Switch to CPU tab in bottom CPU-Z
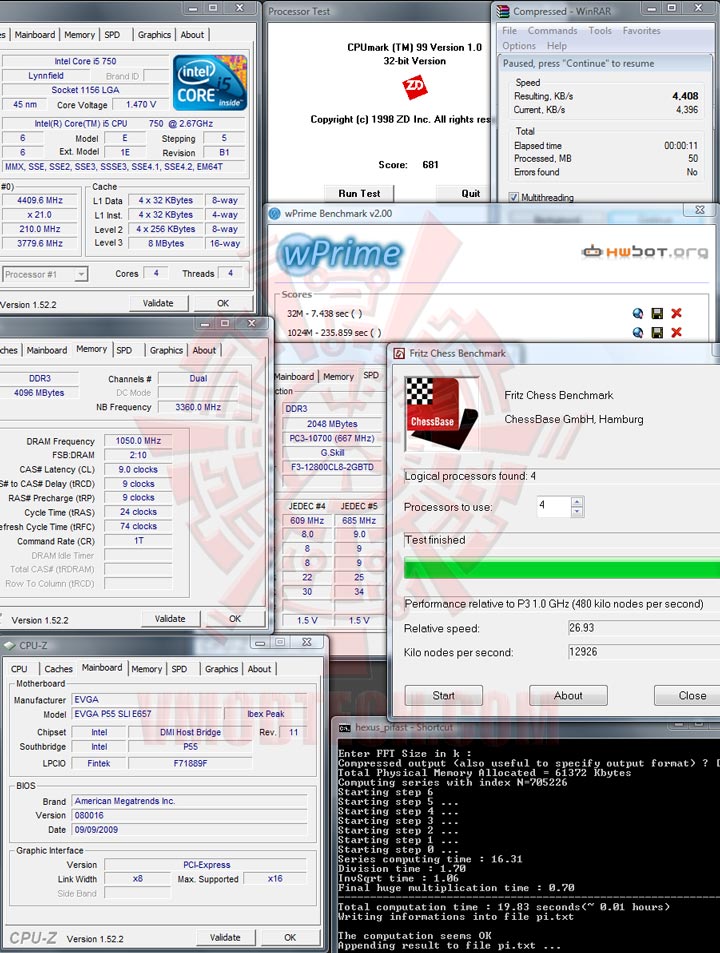The height and width of the screenshot is (953, 720). click(x=19, y=669)
